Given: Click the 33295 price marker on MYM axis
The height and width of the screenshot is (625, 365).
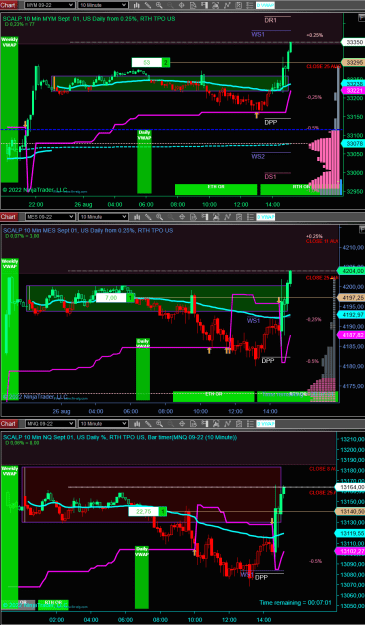Looking at the screenshot, I should pos(354,63).
